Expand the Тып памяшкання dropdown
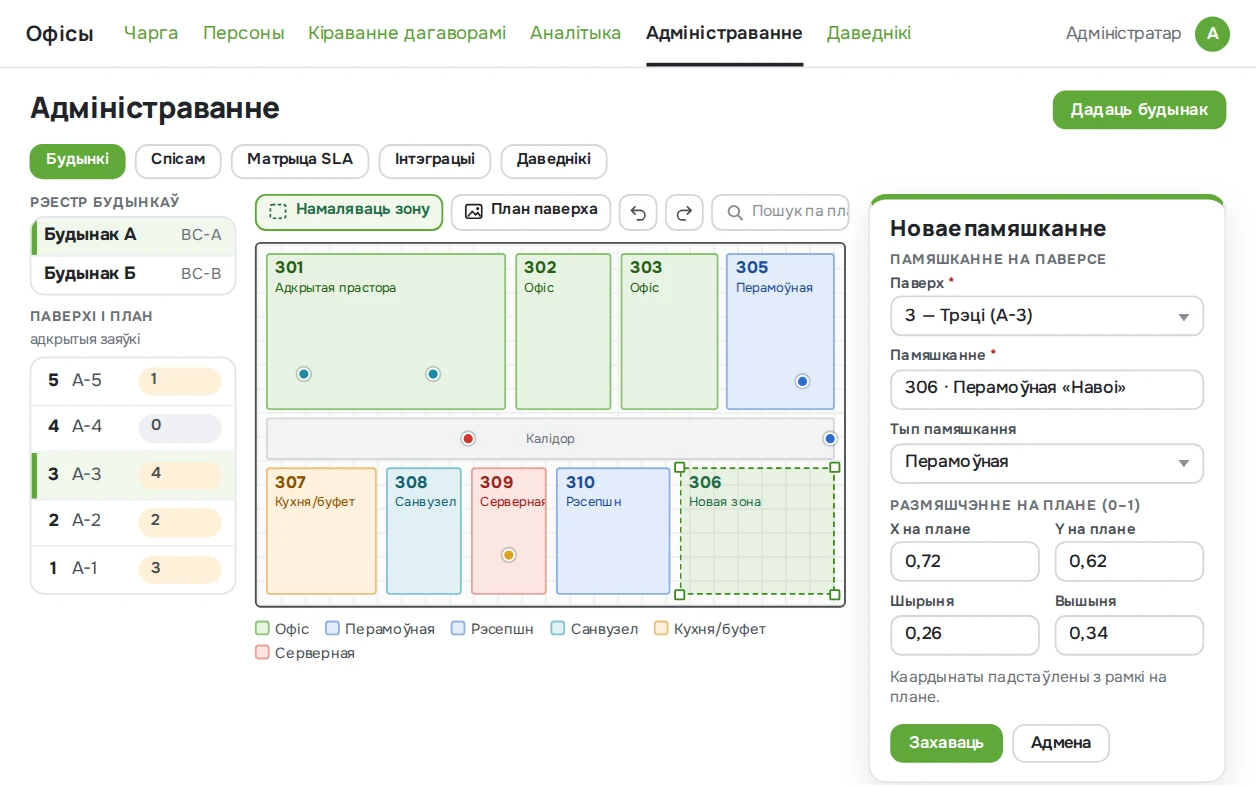Viewport: 1256px width, 786px height. (1047, 462)
